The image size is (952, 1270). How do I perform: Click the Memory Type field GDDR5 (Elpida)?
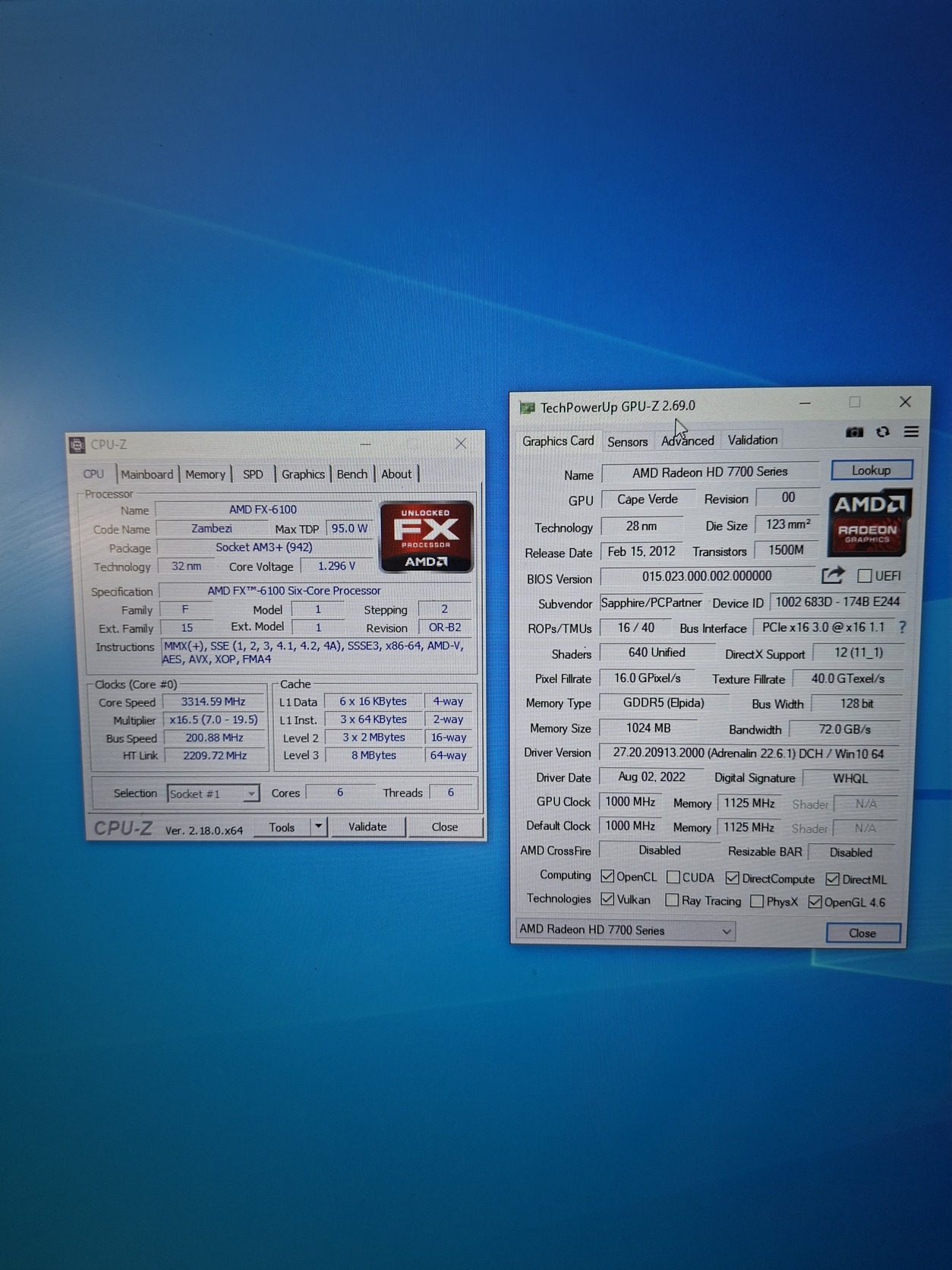pos(664,703)
